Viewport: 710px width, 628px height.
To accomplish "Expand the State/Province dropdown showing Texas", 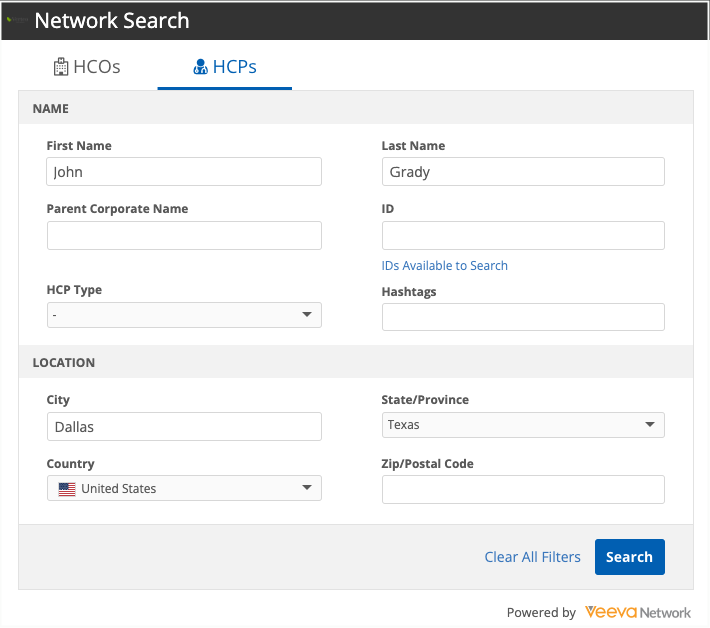I will point(523,425).
